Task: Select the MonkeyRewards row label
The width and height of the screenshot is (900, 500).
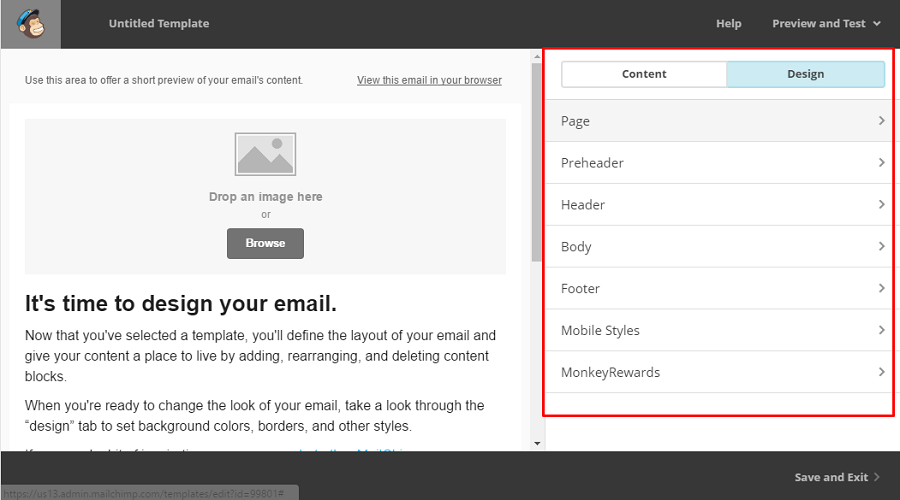Action: (610, 373)
